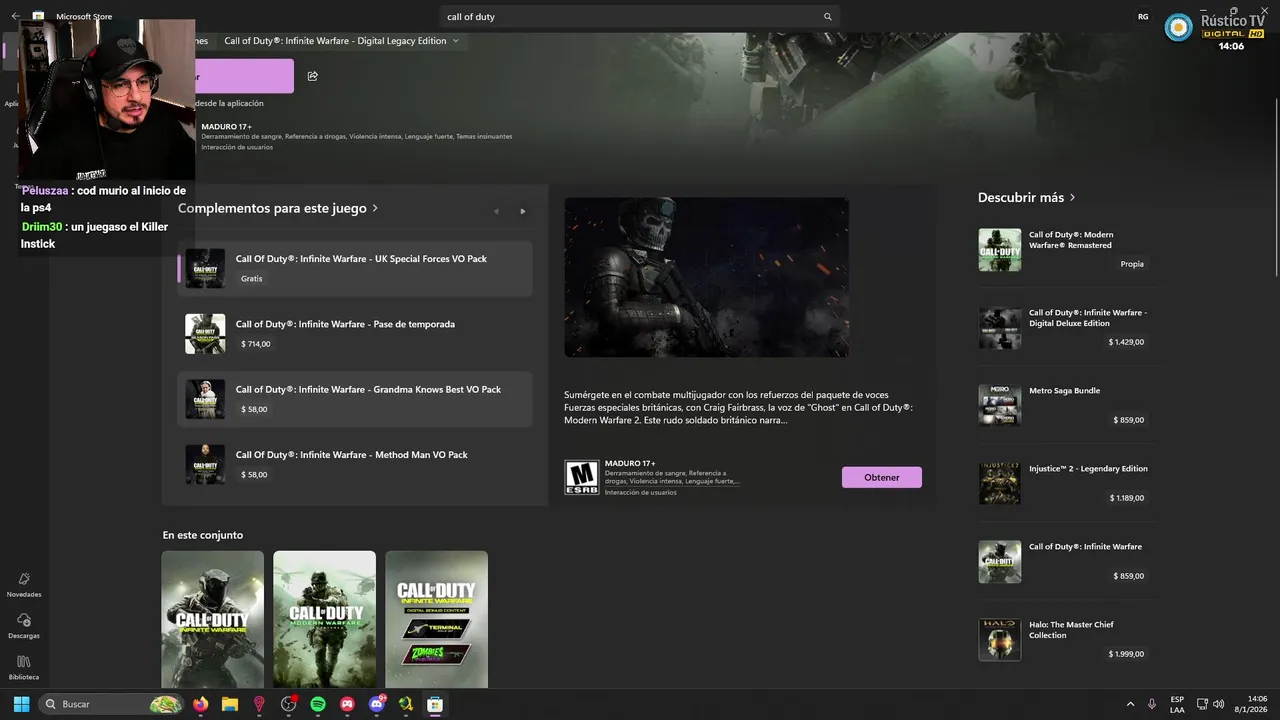Open Call of Duty: Infinite Warfare $859 listing
This screenshot has width=1280, height=720.
tap(1066, 561)
